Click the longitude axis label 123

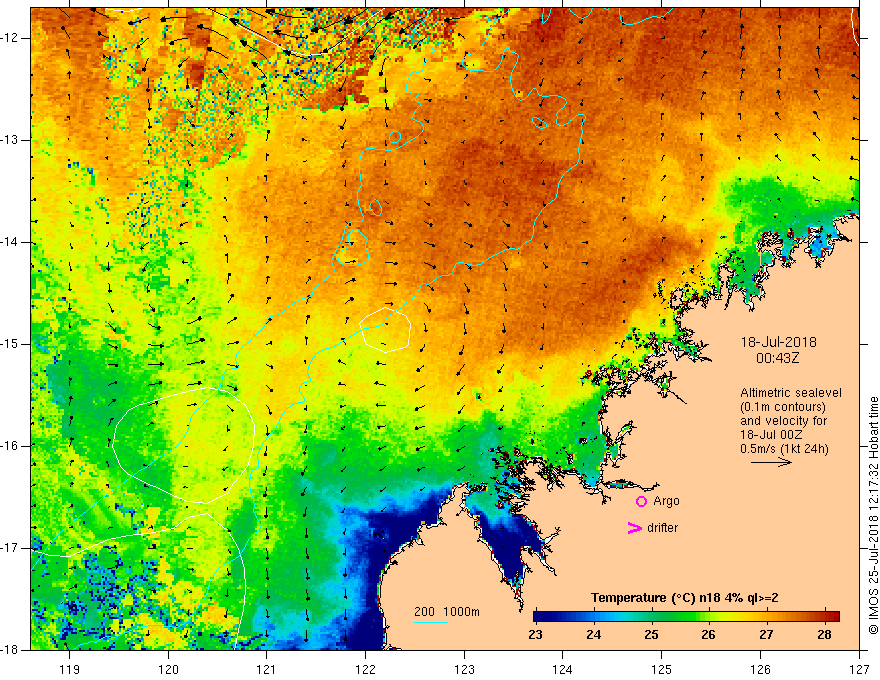point(464,669)
